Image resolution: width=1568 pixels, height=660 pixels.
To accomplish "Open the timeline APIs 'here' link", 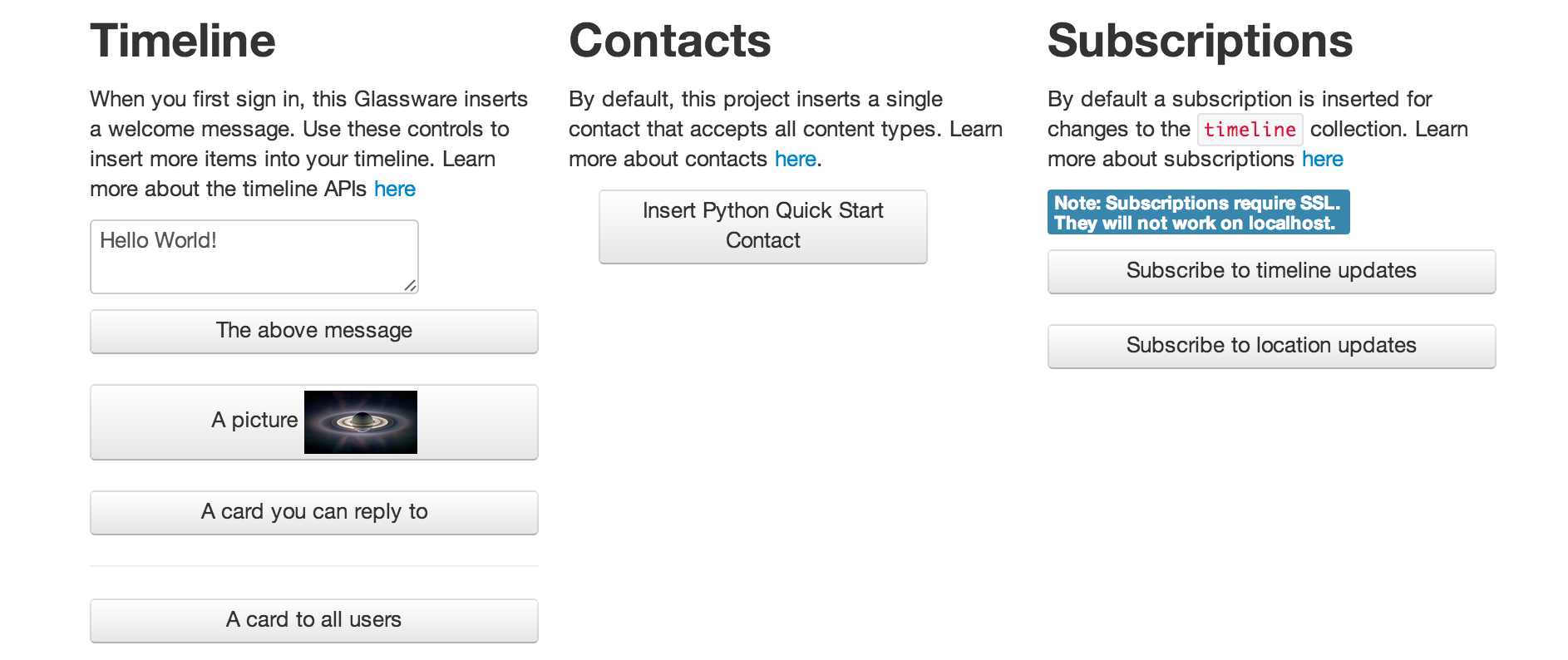I will 395,189.
